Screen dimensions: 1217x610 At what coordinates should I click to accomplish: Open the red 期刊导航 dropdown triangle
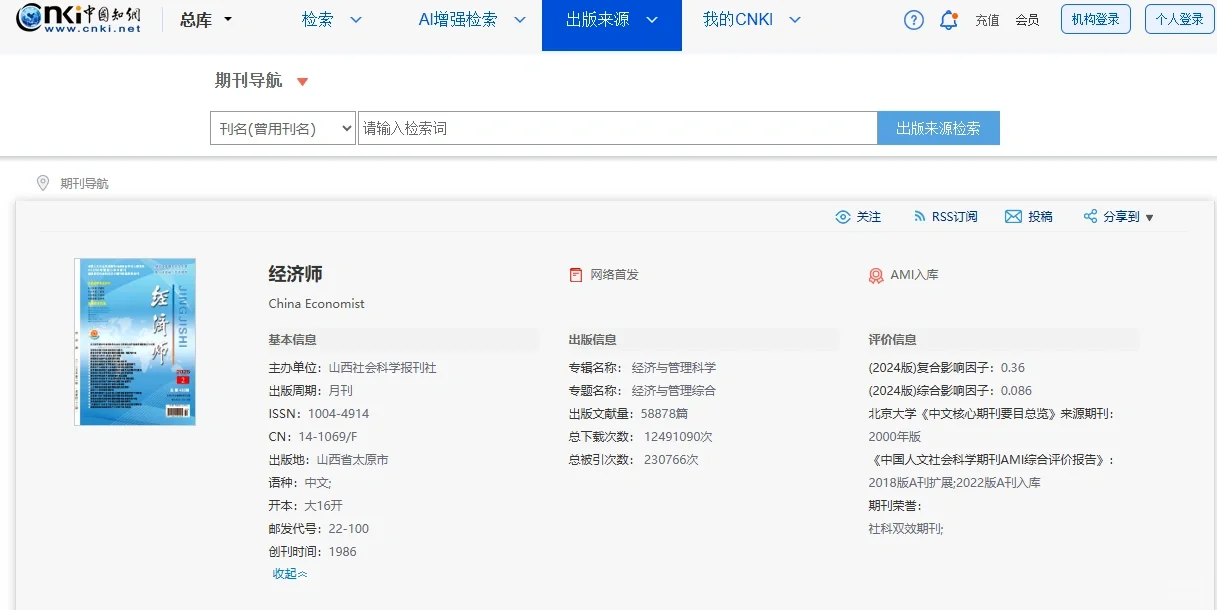(x=303, y=82)
